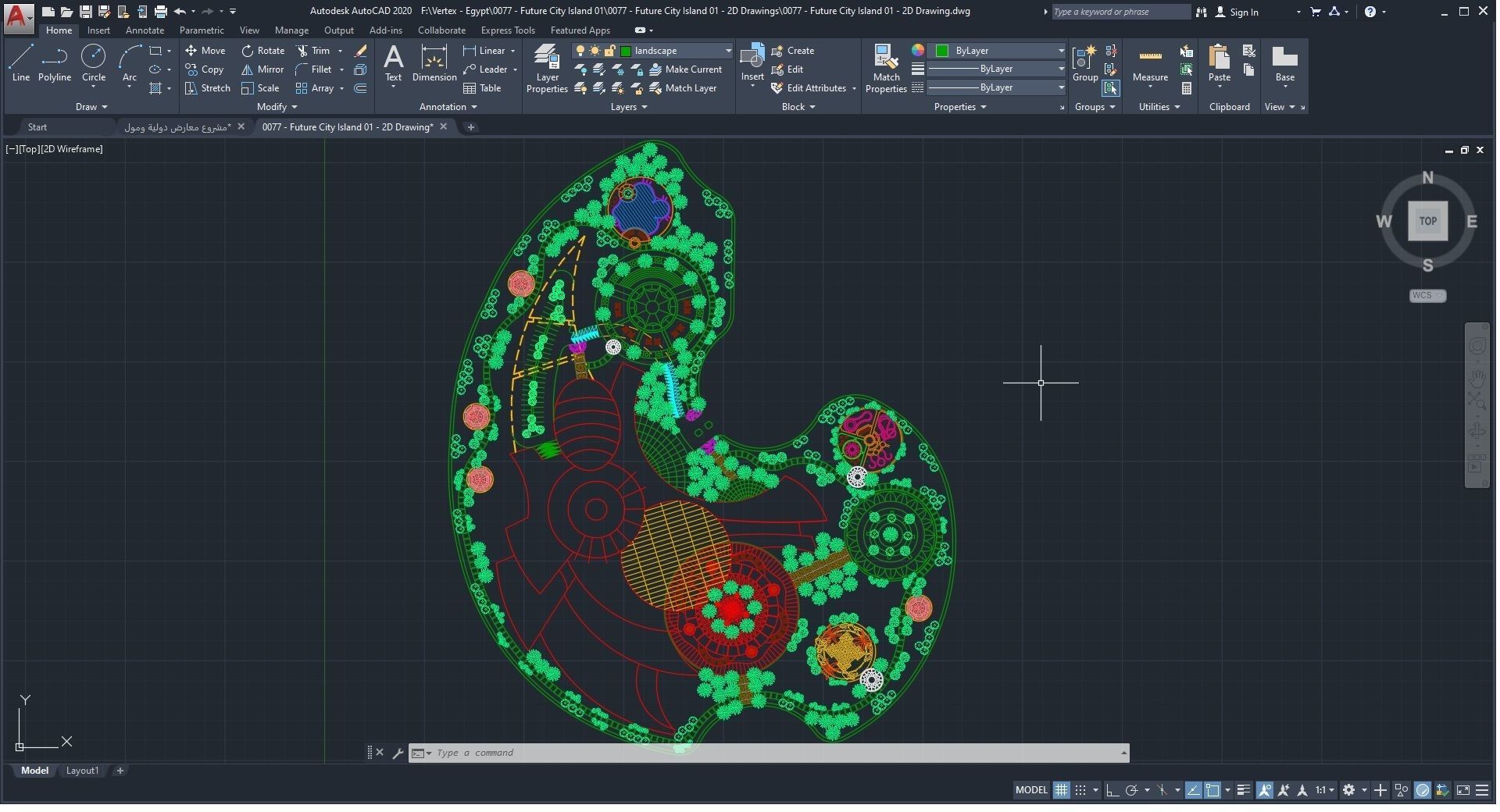Switch to the Layout1 tab
The width and height of the screenshot is (1500, 812).
point(82,771)
